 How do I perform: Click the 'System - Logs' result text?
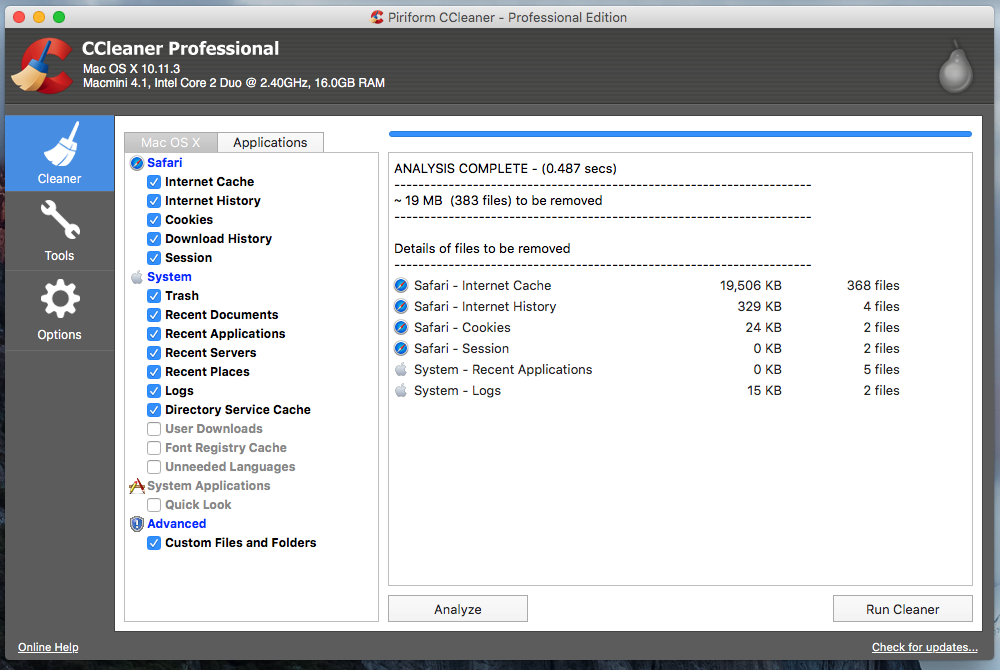[x=457, y=391]
